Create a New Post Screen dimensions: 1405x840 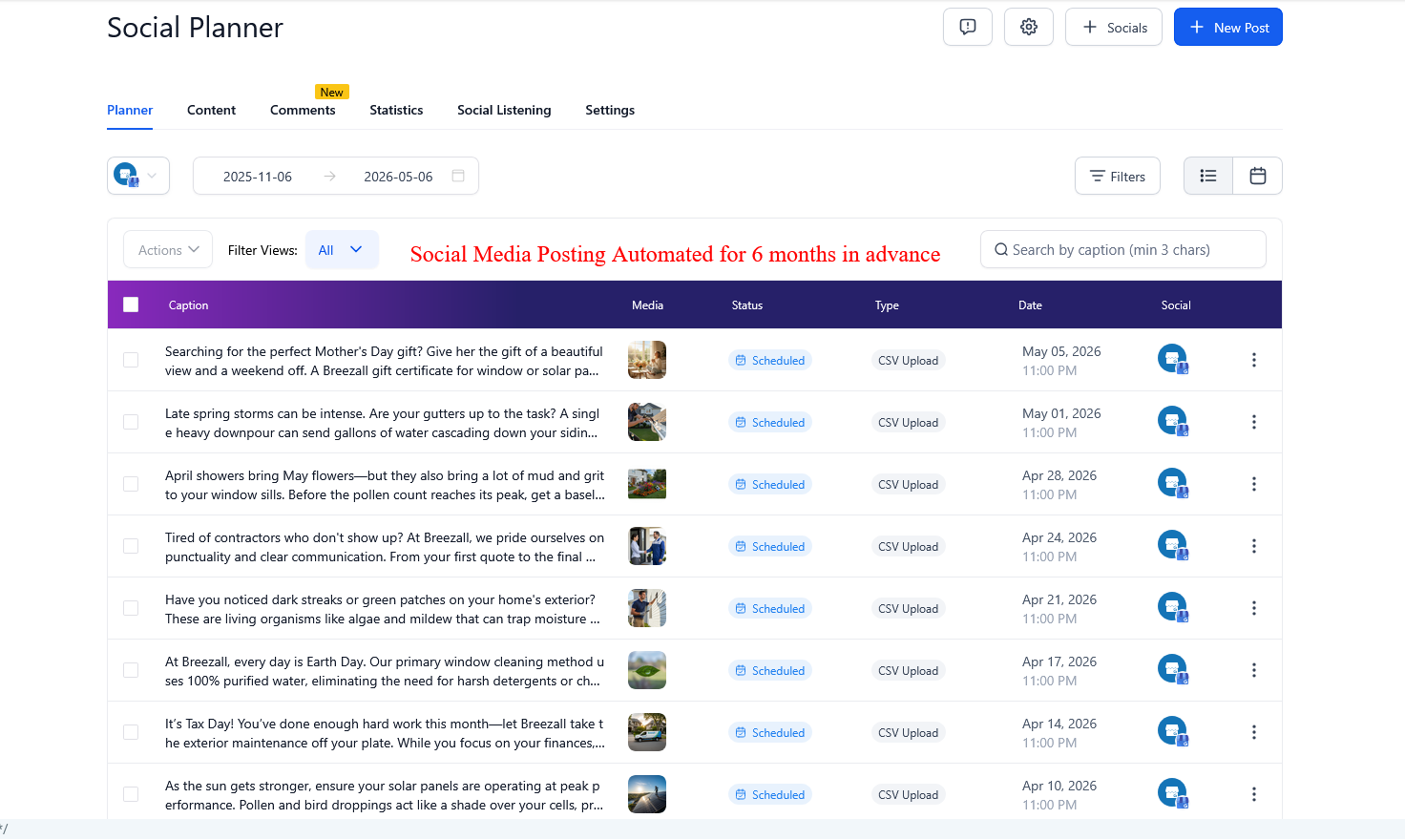(1228, 27)
